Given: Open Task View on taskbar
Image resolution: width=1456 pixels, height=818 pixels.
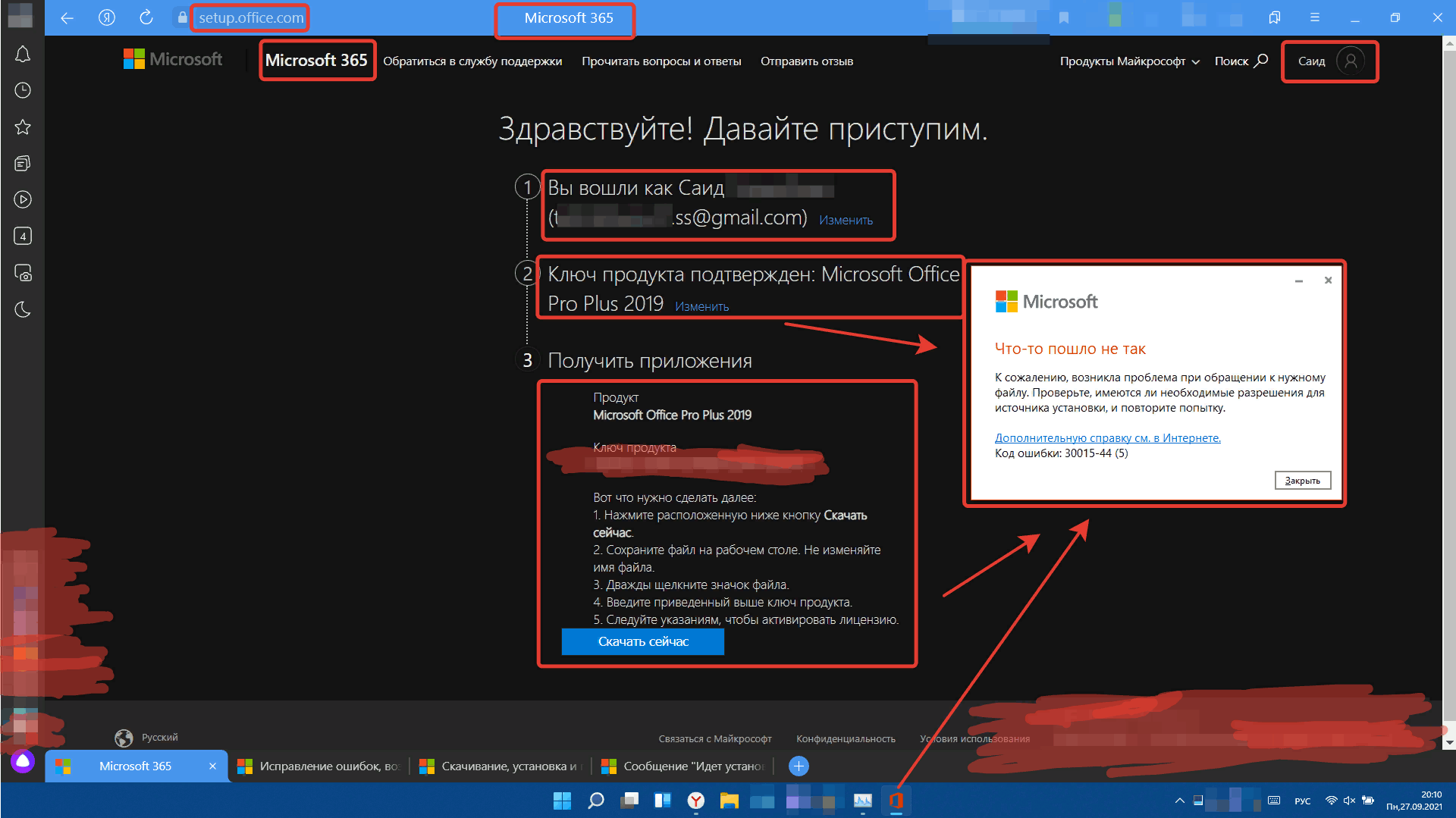Looking at the screenshot, I should pyautogui.click(x=629, y=801).
